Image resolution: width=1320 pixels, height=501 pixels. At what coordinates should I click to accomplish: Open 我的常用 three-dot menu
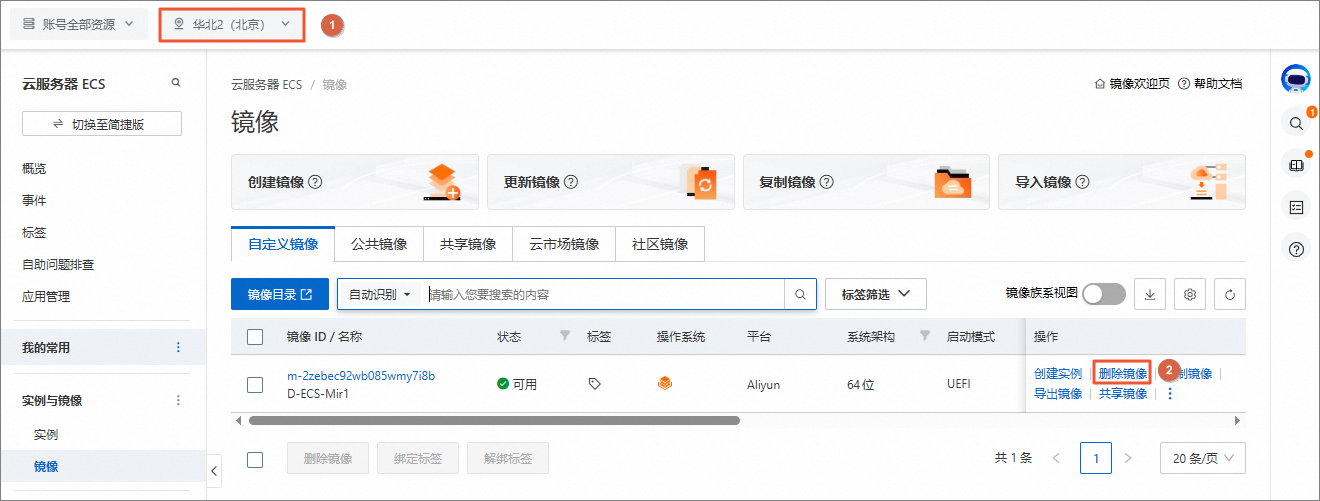179,347
